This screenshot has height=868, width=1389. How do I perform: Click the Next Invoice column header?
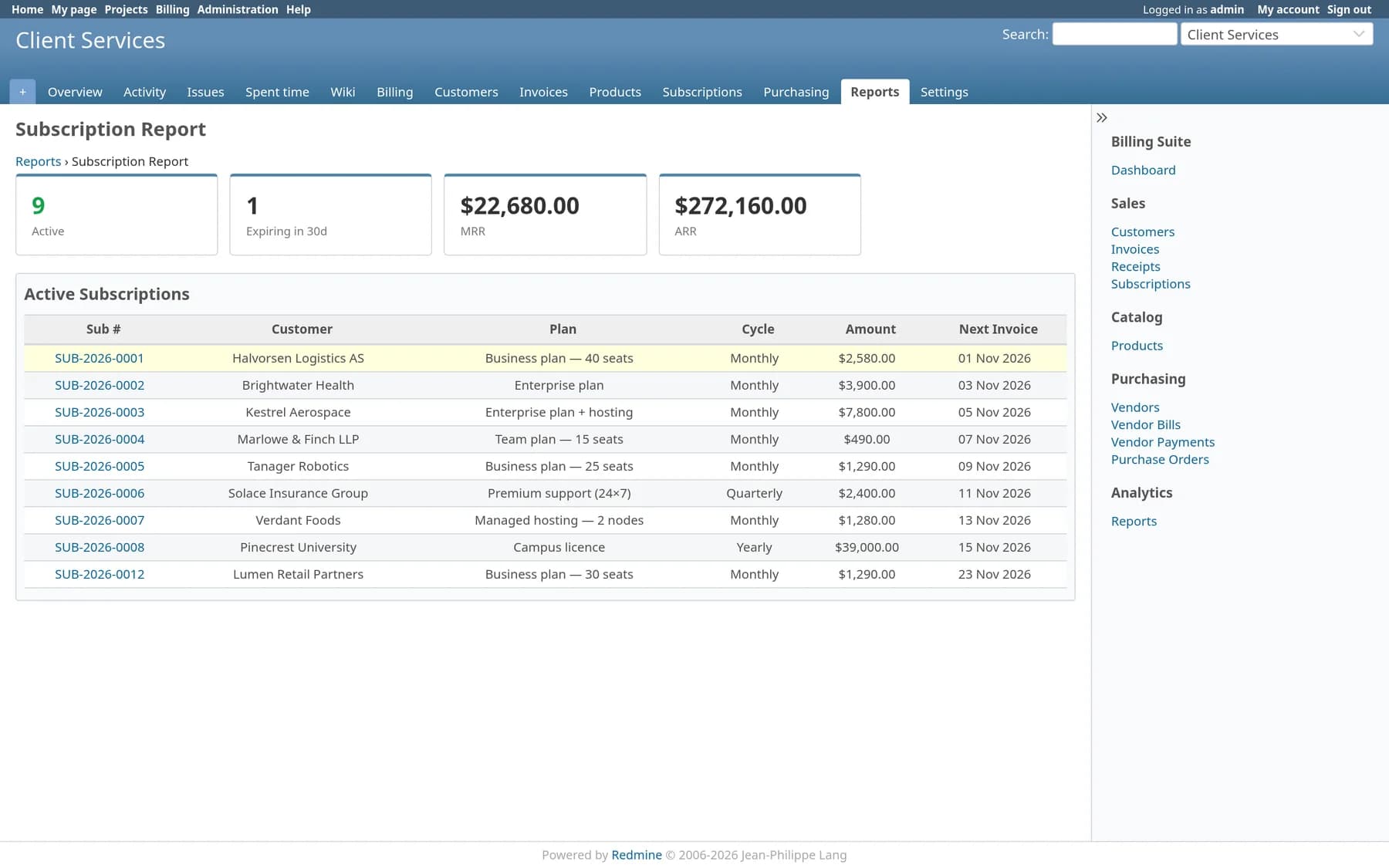998,329
